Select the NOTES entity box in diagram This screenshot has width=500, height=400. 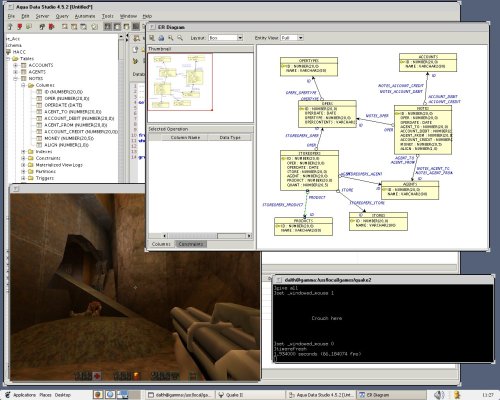point(423,130)
